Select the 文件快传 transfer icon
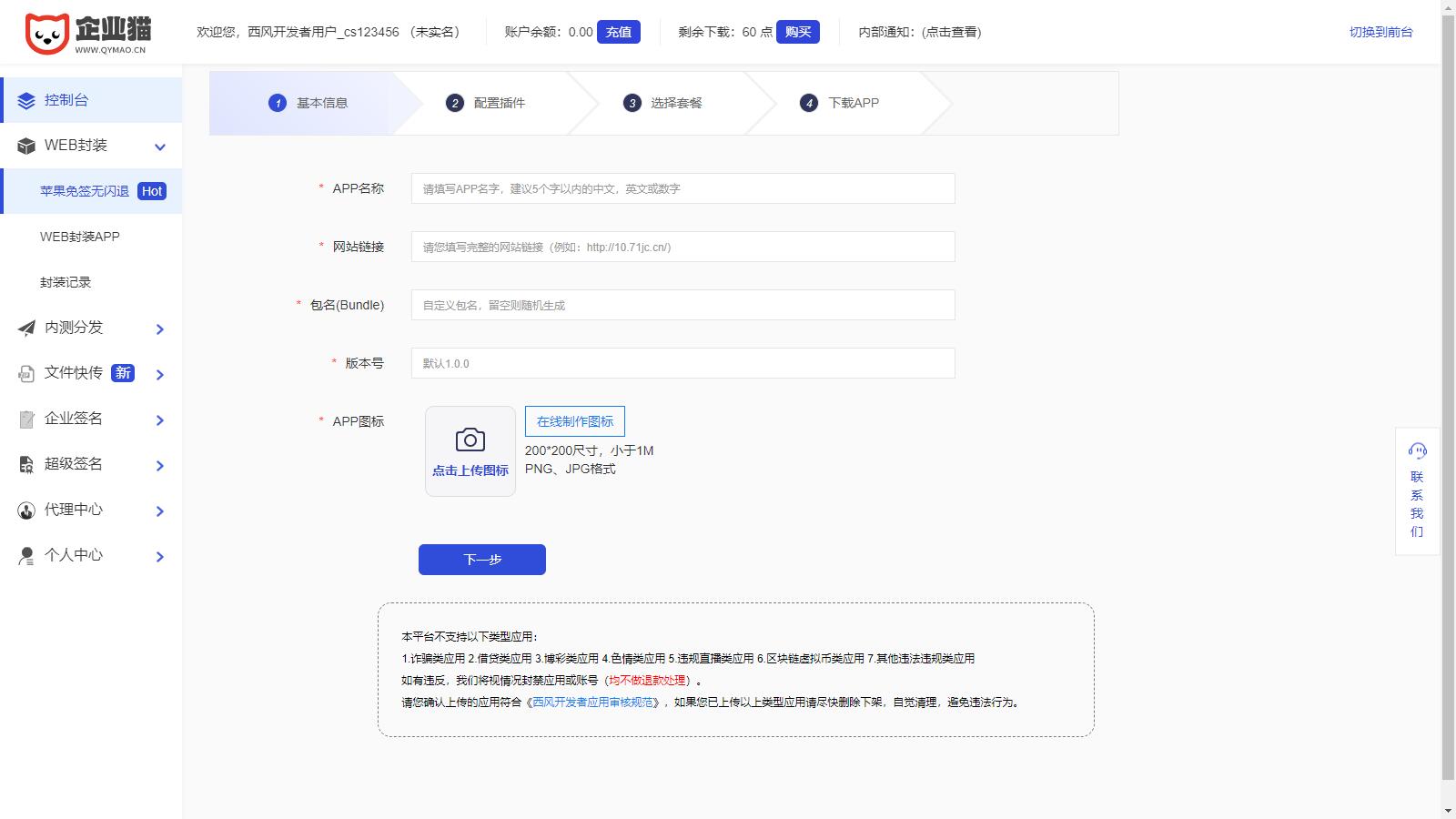The width and height of the screenshot is (1456, 819). pos(25,373)
